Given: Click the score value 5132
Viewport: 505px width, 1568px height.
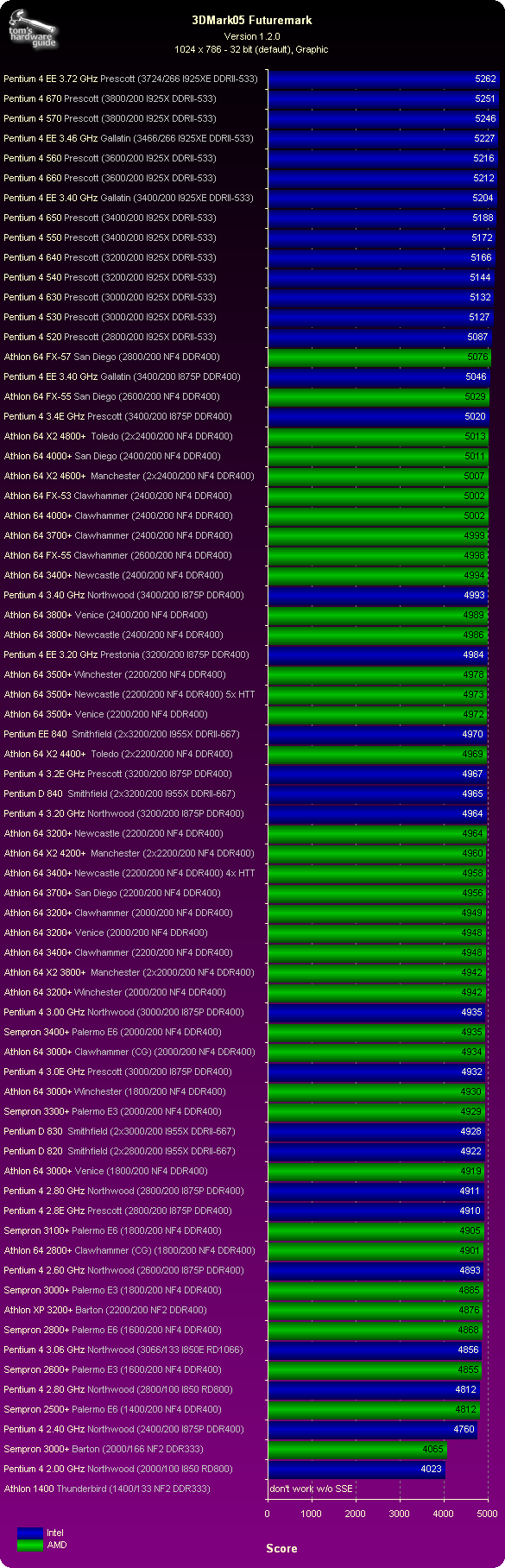Looking at the screenshot, I should click(480, 297).
